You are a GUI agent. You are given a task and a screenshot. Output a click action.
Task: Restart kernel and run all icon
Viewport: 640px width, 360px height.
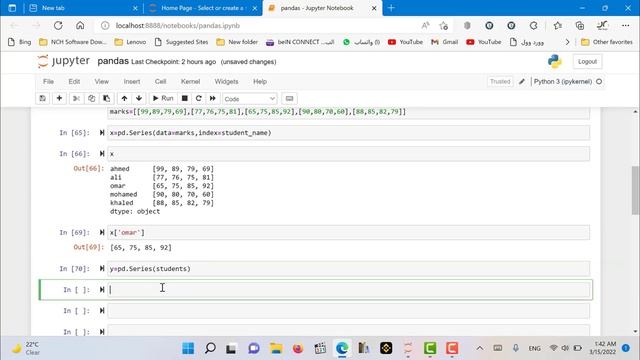coord(213,98)
